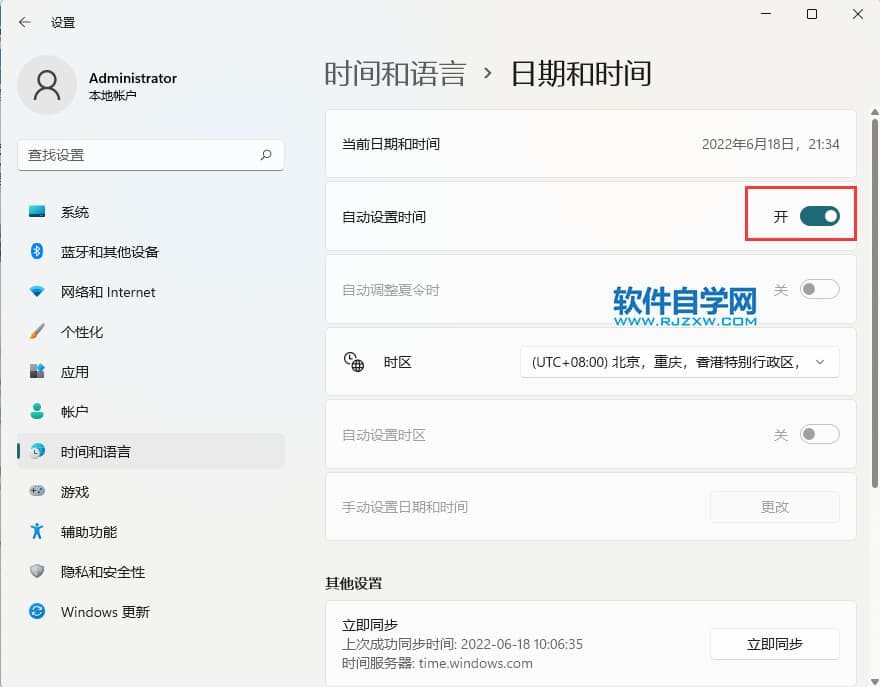Click the back arrow beside 设置
Image resolution: width=880 pixels, height=687 pixels.
point(25,22)
